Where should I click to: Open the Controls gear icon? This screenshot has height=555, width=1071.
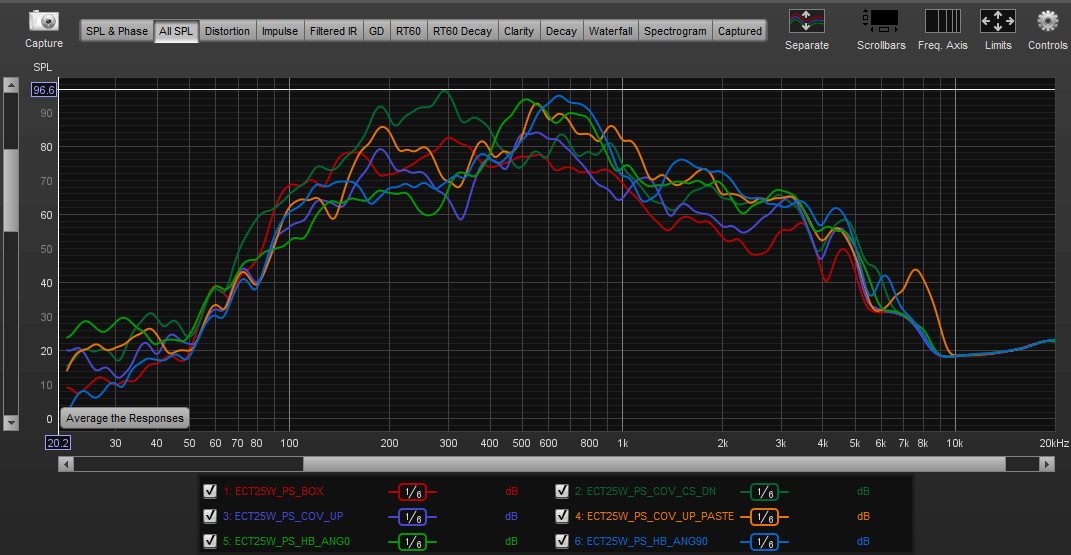pos(1047,21)
